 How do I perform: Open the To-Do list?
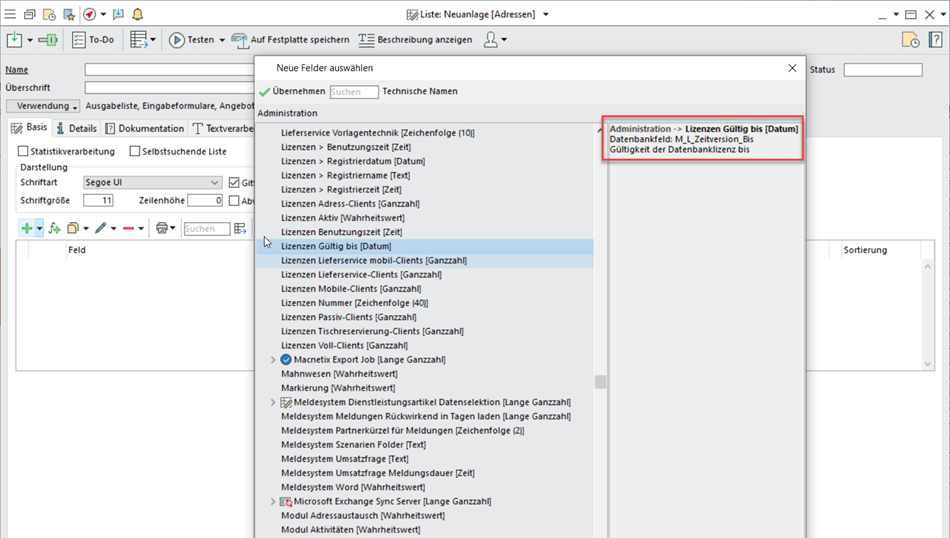tap(92, 40)
